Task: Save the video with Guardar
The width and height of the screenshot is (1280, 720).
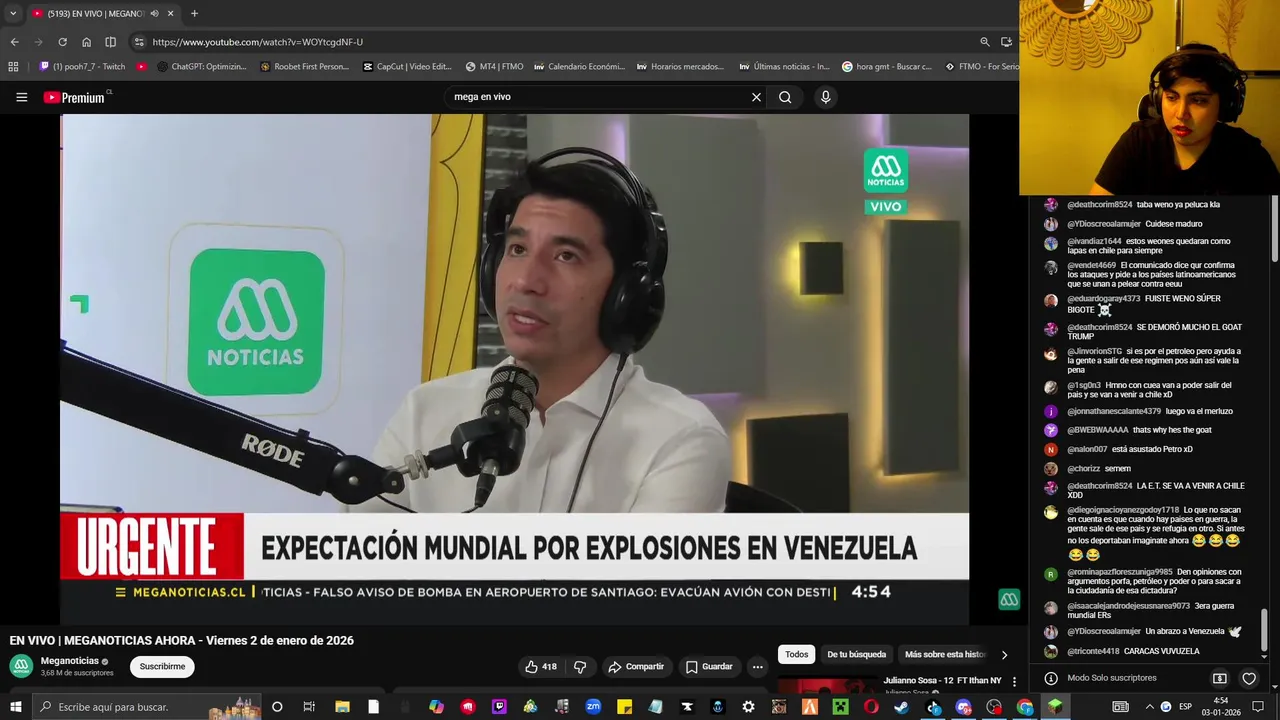Action: coord(709,666)
